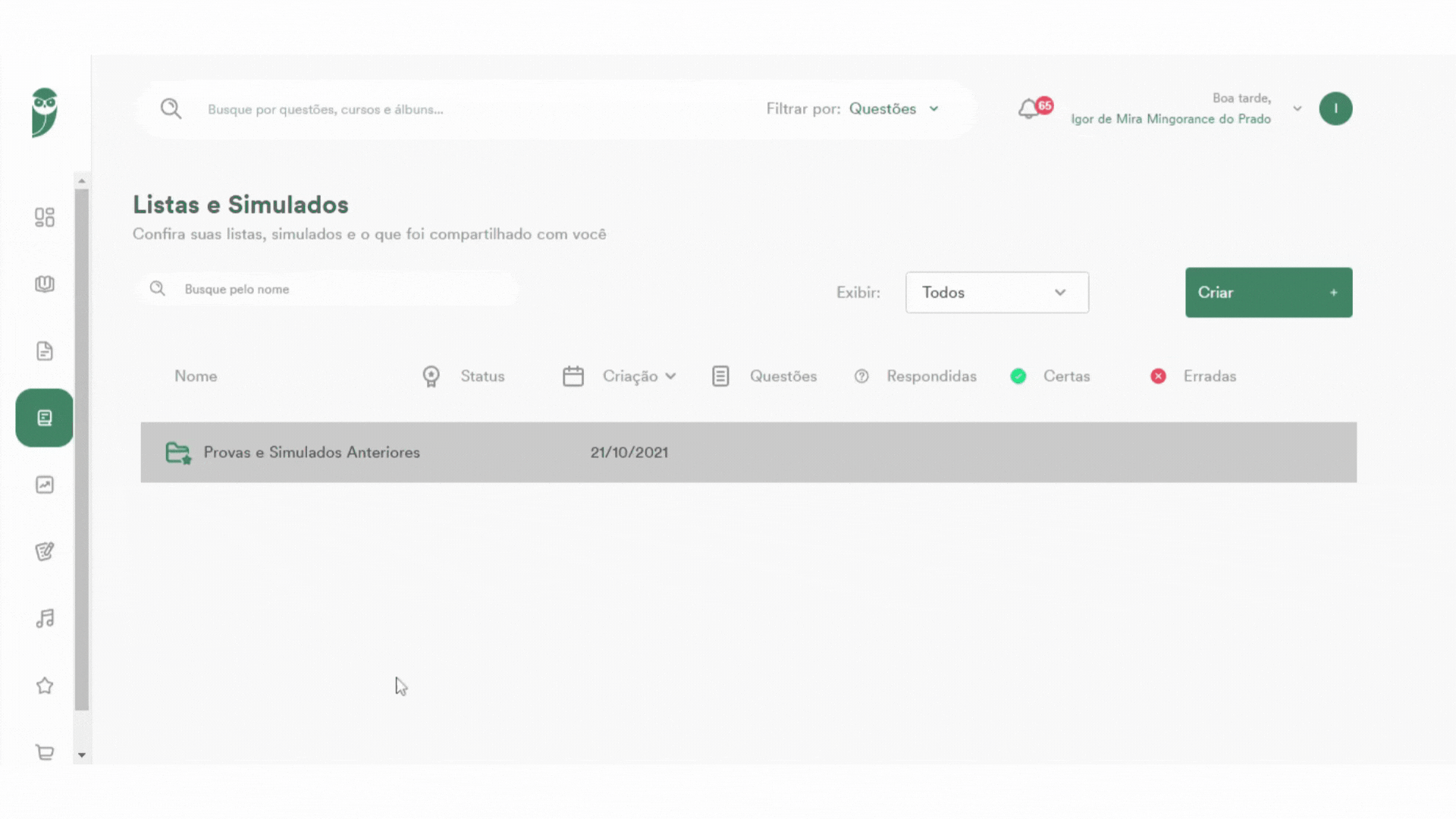Open the notes pencil icon in sidebar
The width and height of the screenshot is (1456, 819).
click(x=45, y=551)
